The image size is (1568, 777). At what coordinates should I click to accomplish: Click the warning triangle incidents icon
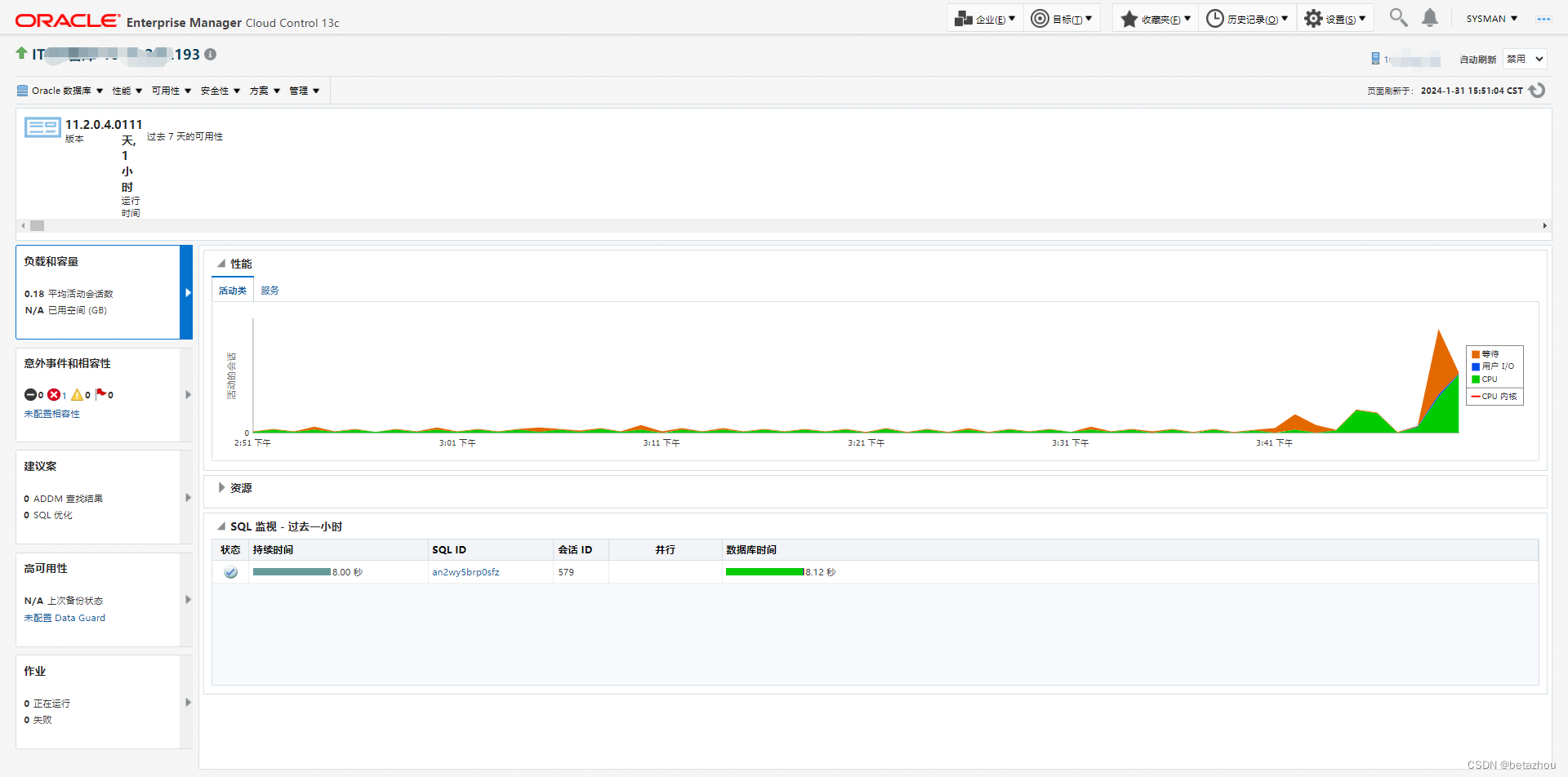point(78,395)
